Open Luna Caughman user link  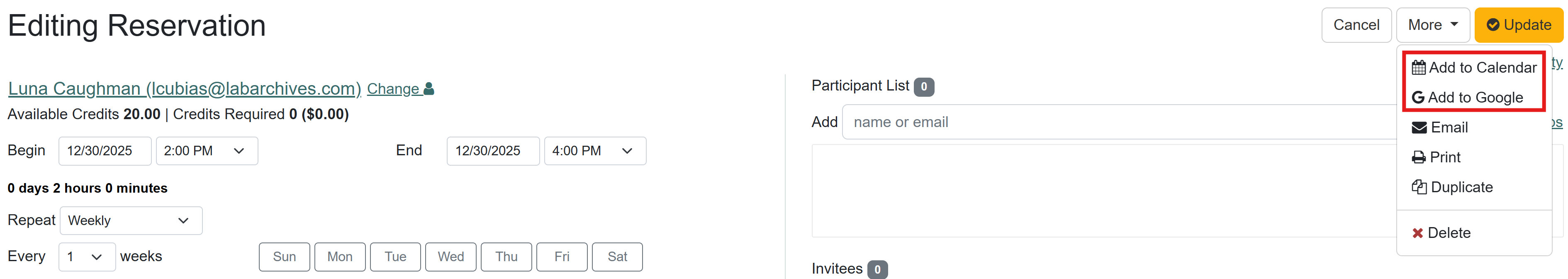click(x=184, y=89)
